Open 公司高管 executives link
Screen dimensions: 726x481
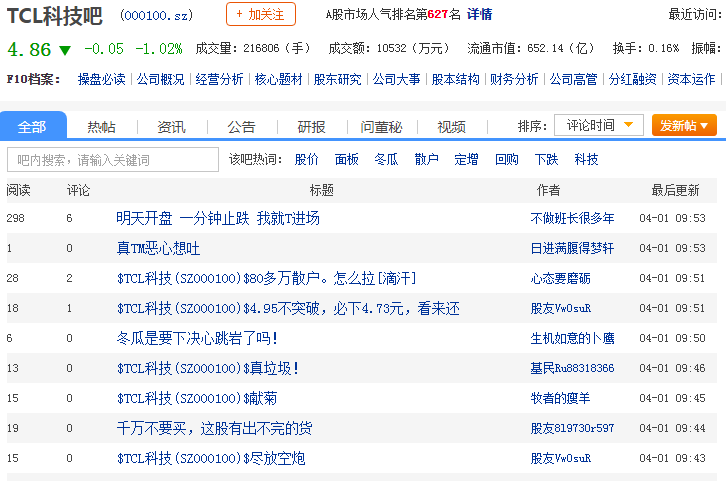point(573,79)
